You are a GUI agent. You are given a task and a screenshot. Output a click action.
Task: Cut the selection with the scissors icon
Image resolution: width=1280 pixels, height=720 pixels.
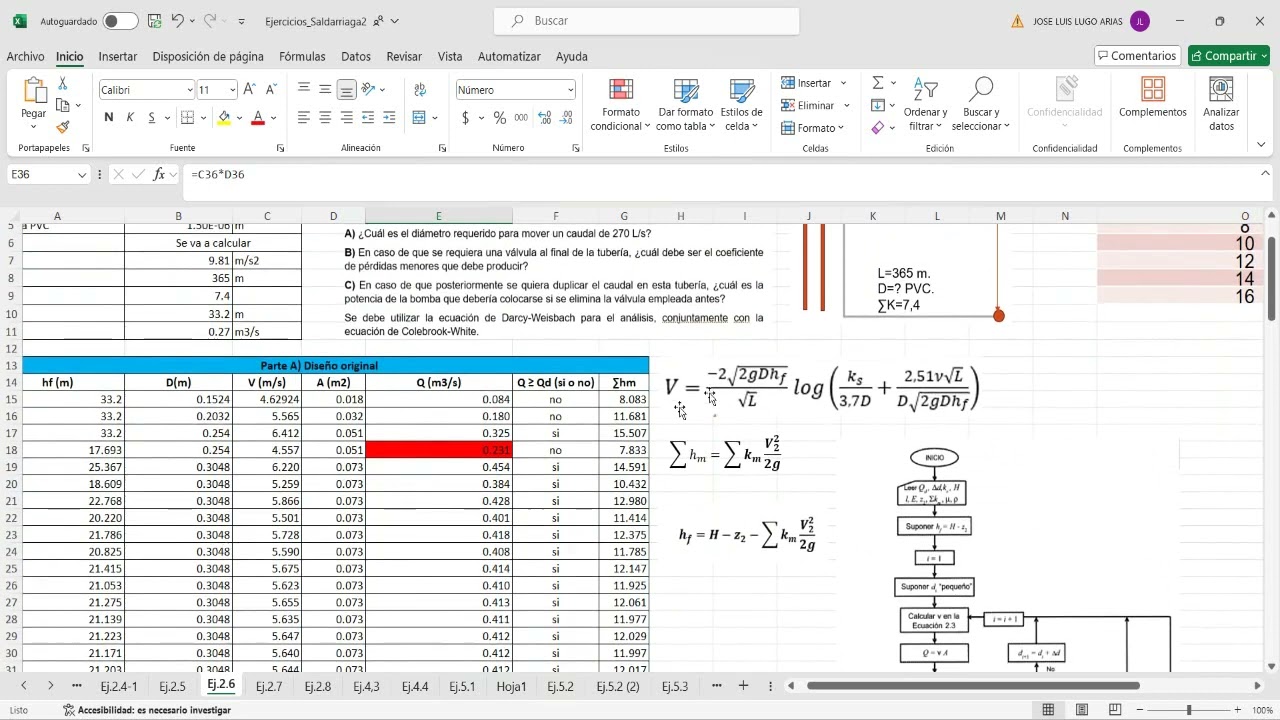pyautogui.click(x=63, y=84)
